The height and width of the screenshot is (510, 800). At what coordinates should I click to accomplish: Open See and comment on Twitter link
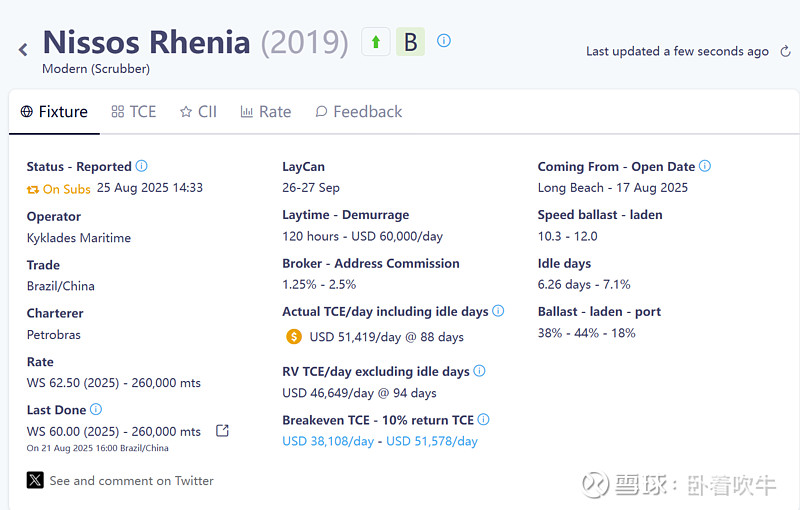pos(132,481)
